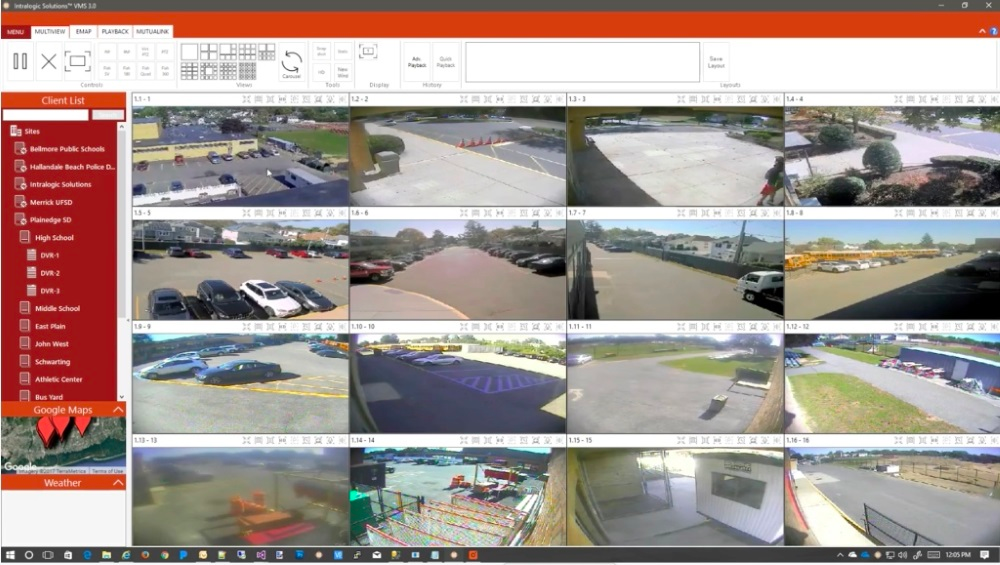The width and height of the screenshot is (1000, 565).
Task: Open the MENU tab
Action: pos(15,31)
